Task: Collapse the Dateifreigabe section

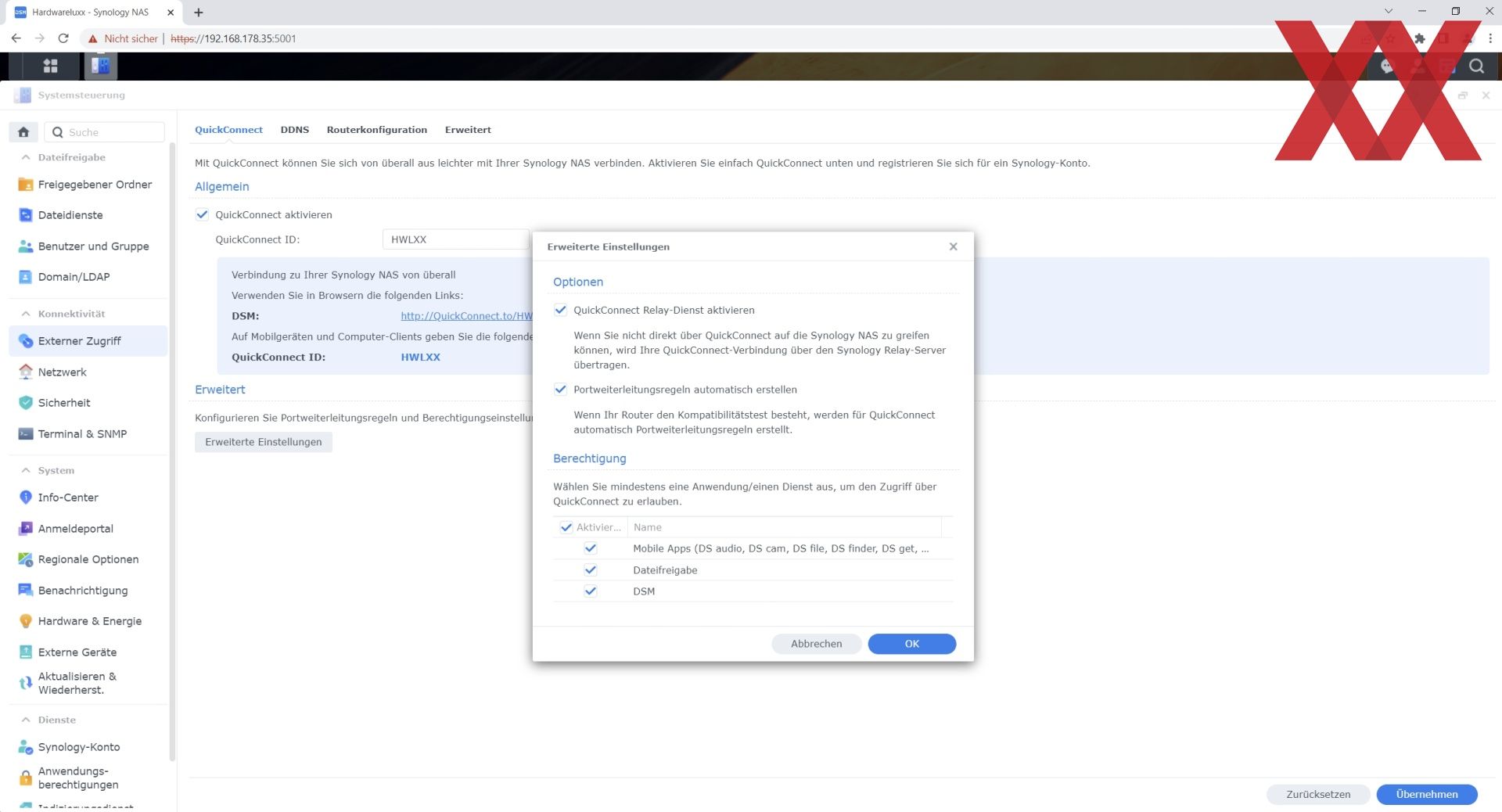Action: [x=26, y=157]
